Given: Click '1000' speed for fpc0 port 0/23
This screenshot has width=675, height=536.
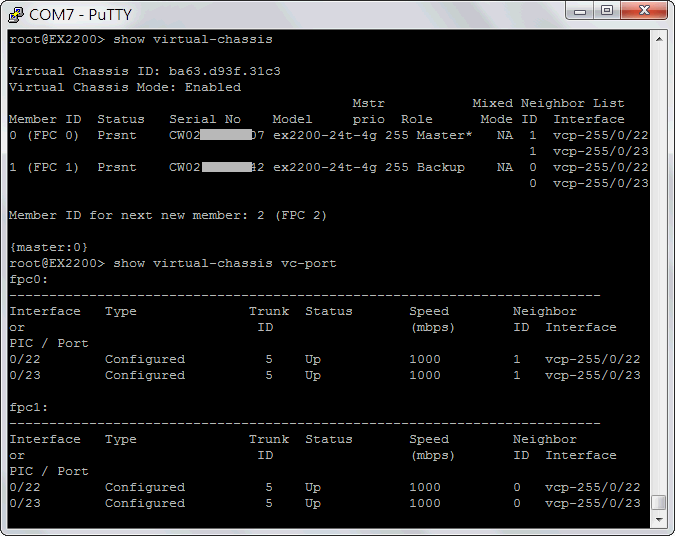Looking at the screenshot, I should [425, 375].
